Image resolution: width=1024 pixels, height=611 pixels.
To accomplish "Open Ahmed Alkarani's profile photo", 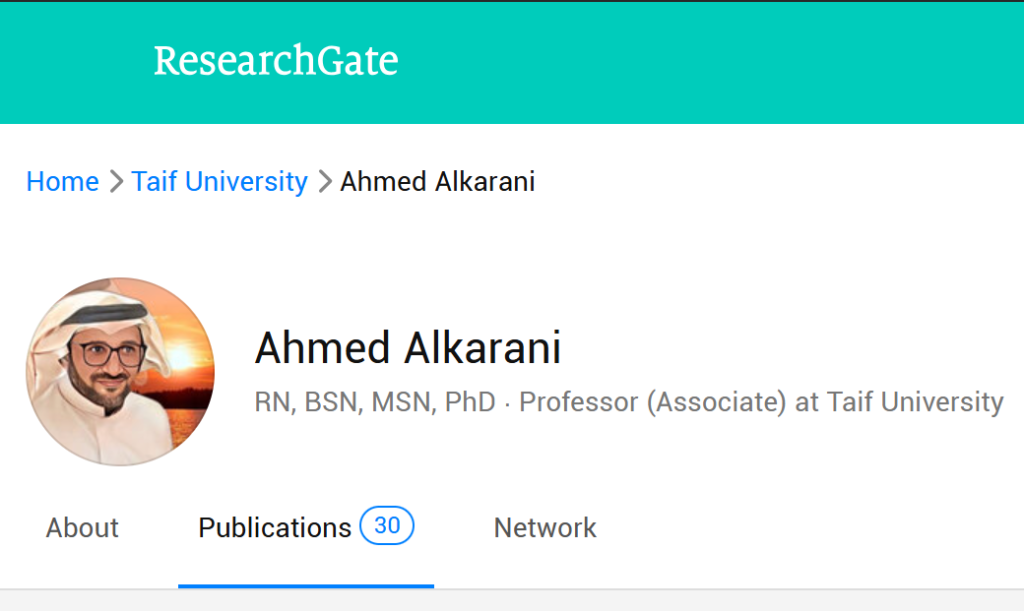I will [x=119, y=371].
